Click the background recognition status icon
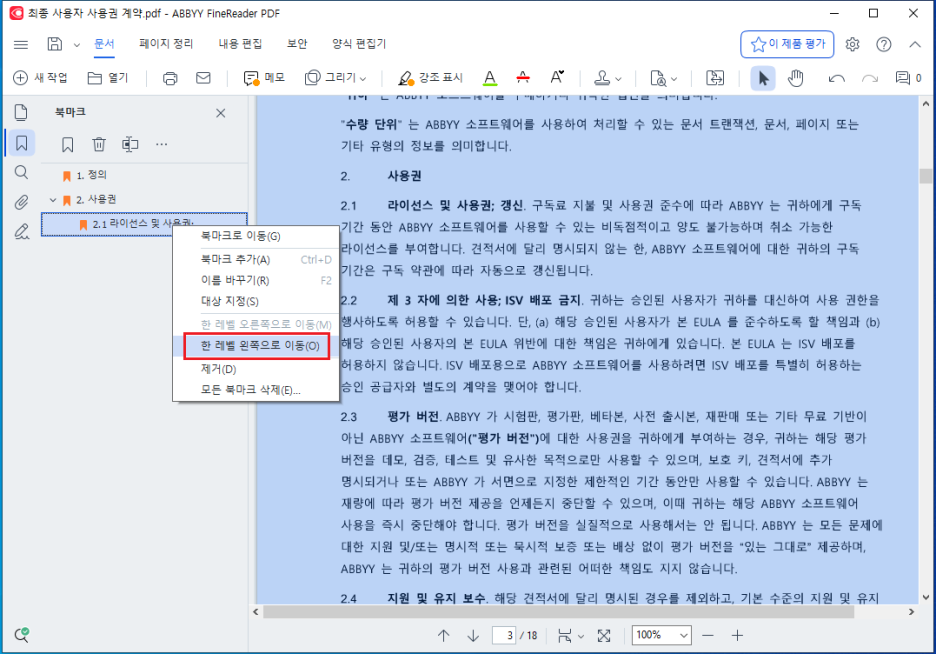This screenshot has height=654, width=936. (x=21, y=635)
